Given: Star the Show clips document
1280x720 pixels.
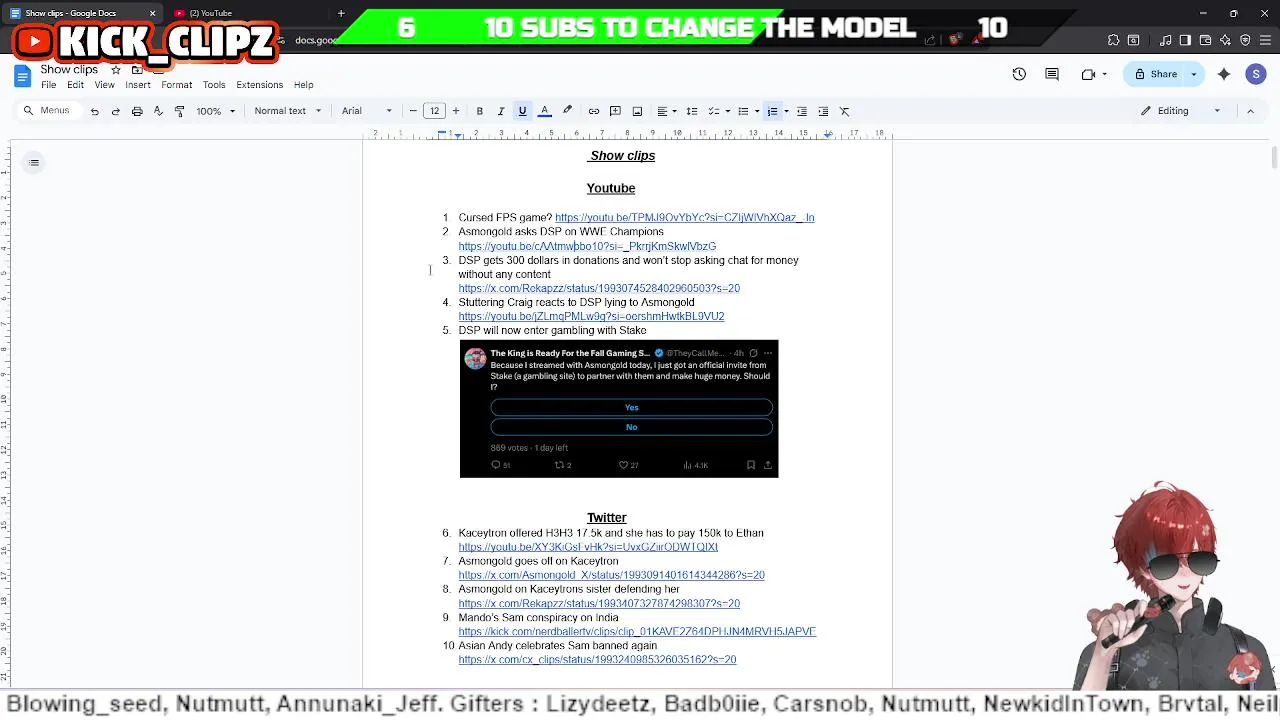Looking at the screenshot, I should click(x=116, y=69).
